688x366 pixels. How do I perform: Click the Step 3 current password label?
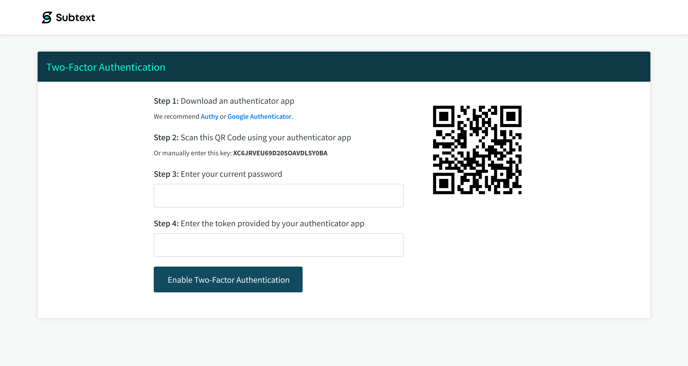coord(218,174)
